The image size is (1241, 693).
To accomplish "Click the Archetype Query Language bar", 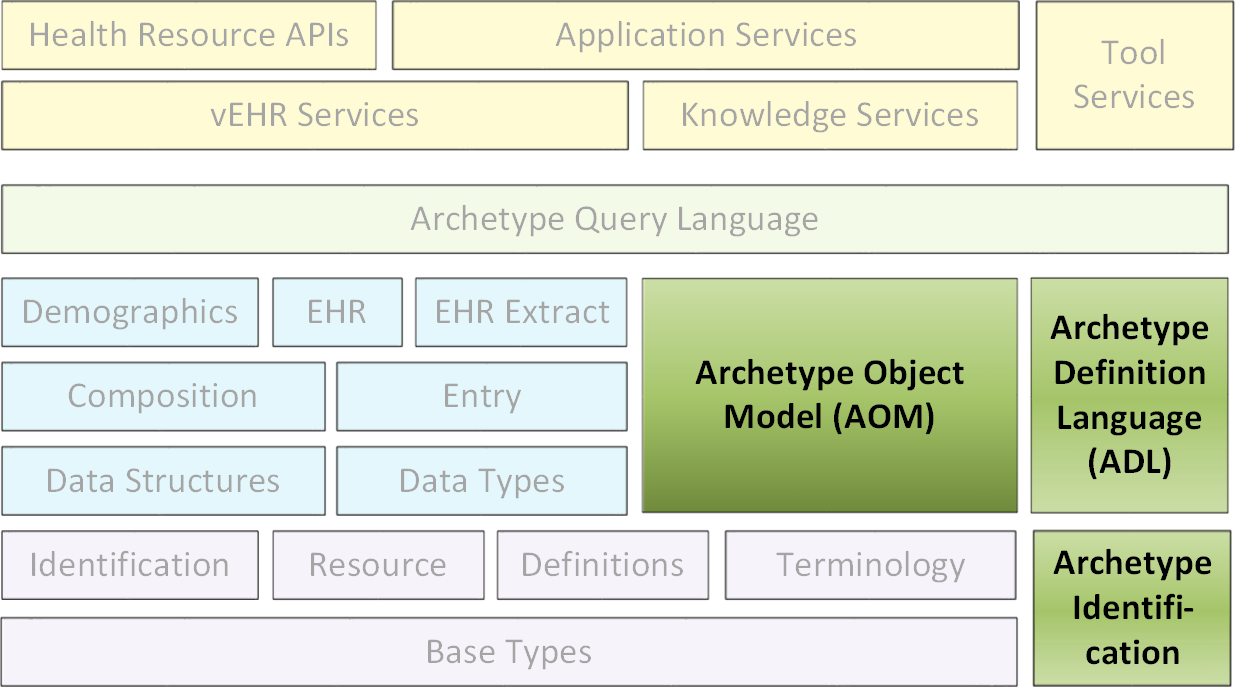I will (615, 219).
